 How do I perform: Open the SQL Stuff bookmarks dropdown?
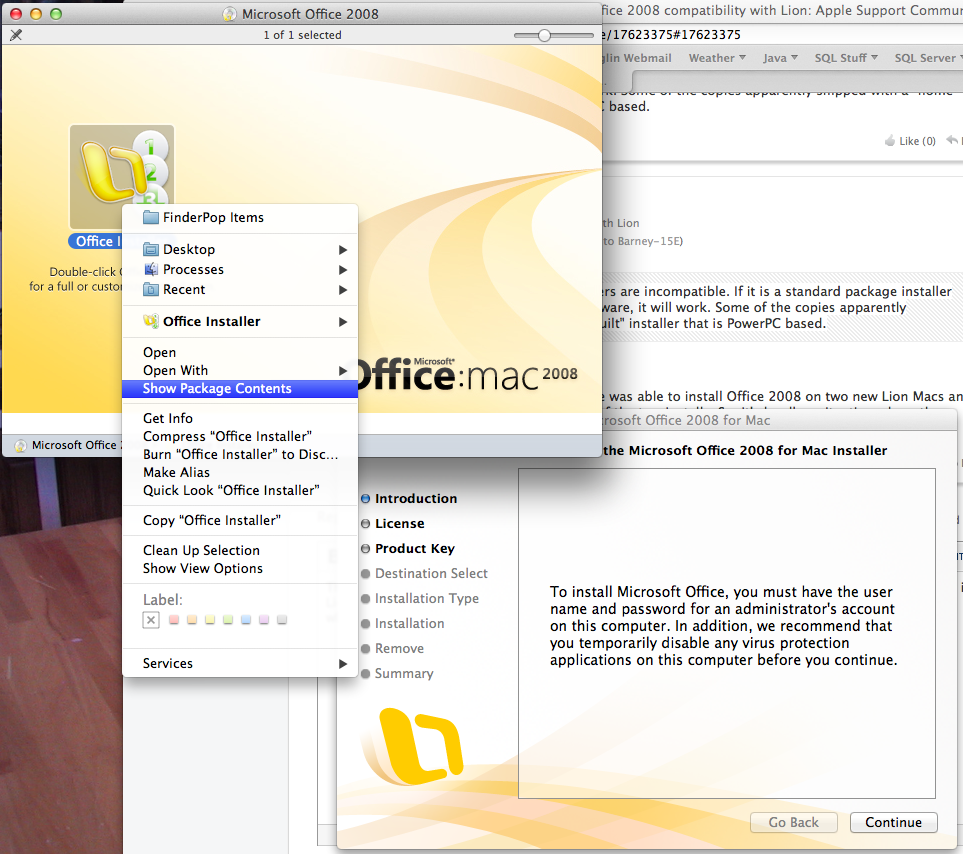(846, 58)
